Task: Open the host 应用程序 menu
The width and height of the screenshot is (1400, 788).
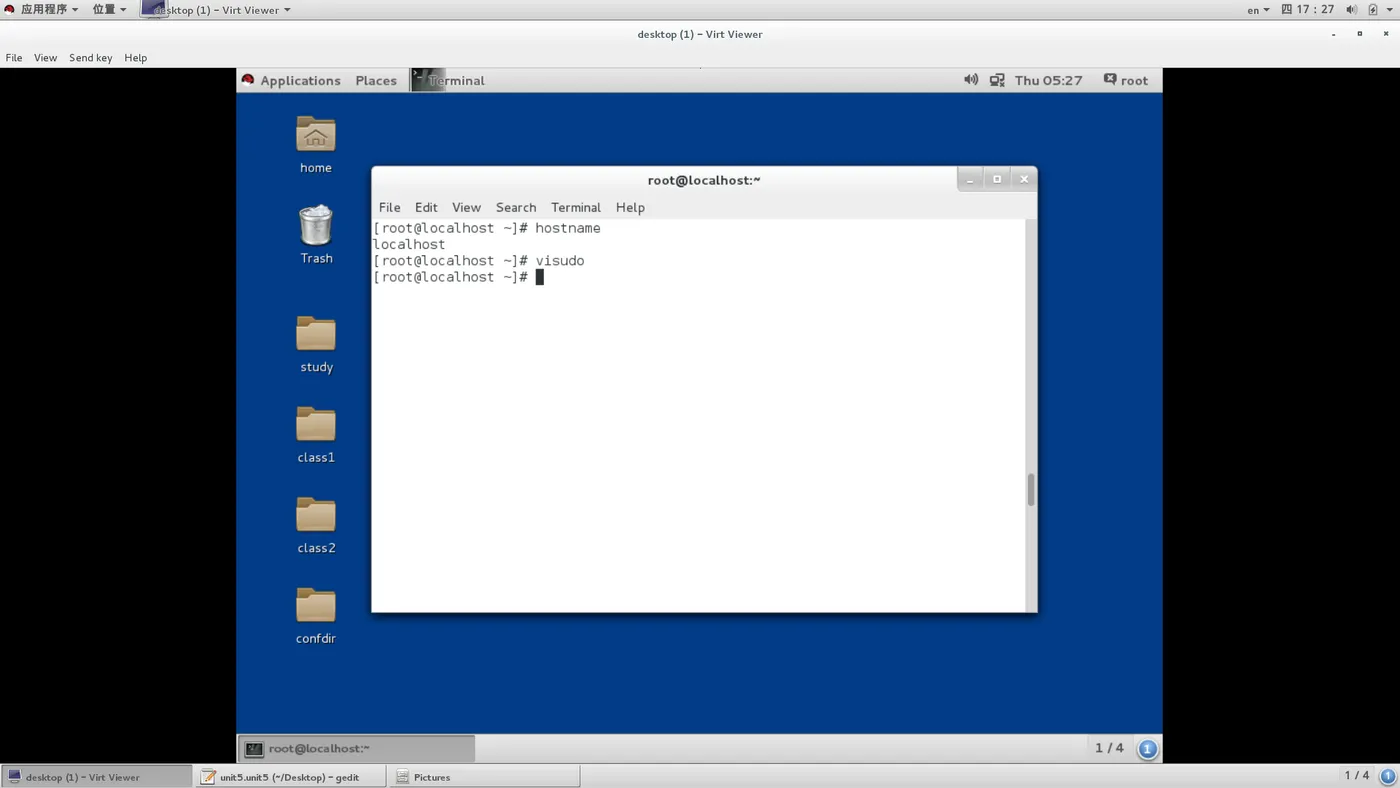Action: [42, 9]
